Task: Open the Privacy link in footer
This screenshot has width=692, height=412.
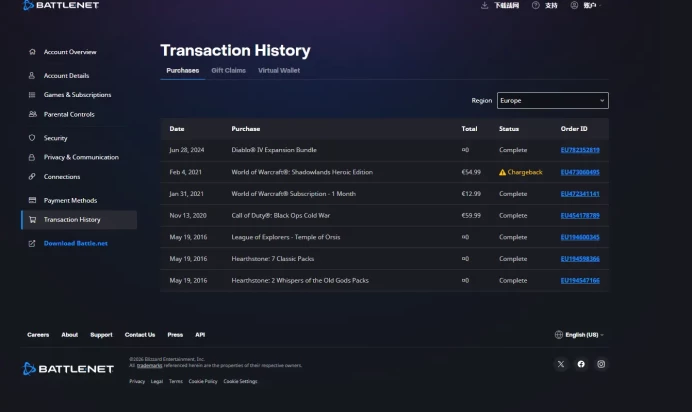Action: (137, 381)
